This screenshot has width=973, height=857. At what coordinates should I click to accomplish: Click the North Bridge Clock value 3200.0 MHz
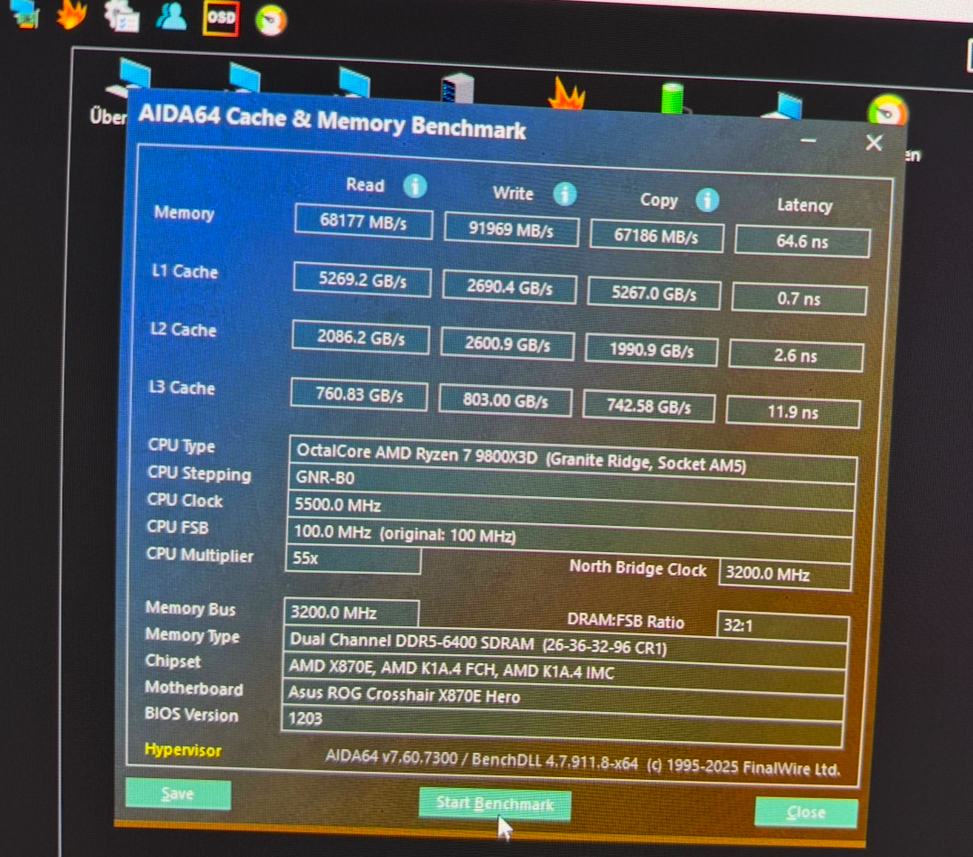point(785,575)
